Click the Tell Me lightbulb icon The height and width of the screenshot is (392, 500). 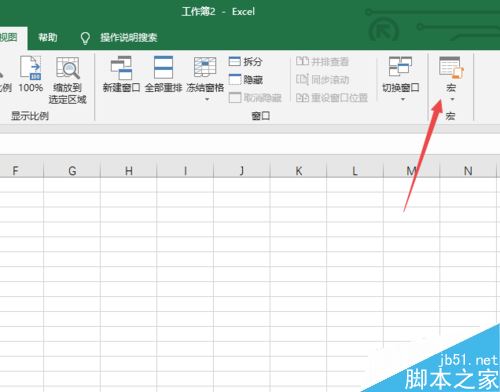point(86,38)
